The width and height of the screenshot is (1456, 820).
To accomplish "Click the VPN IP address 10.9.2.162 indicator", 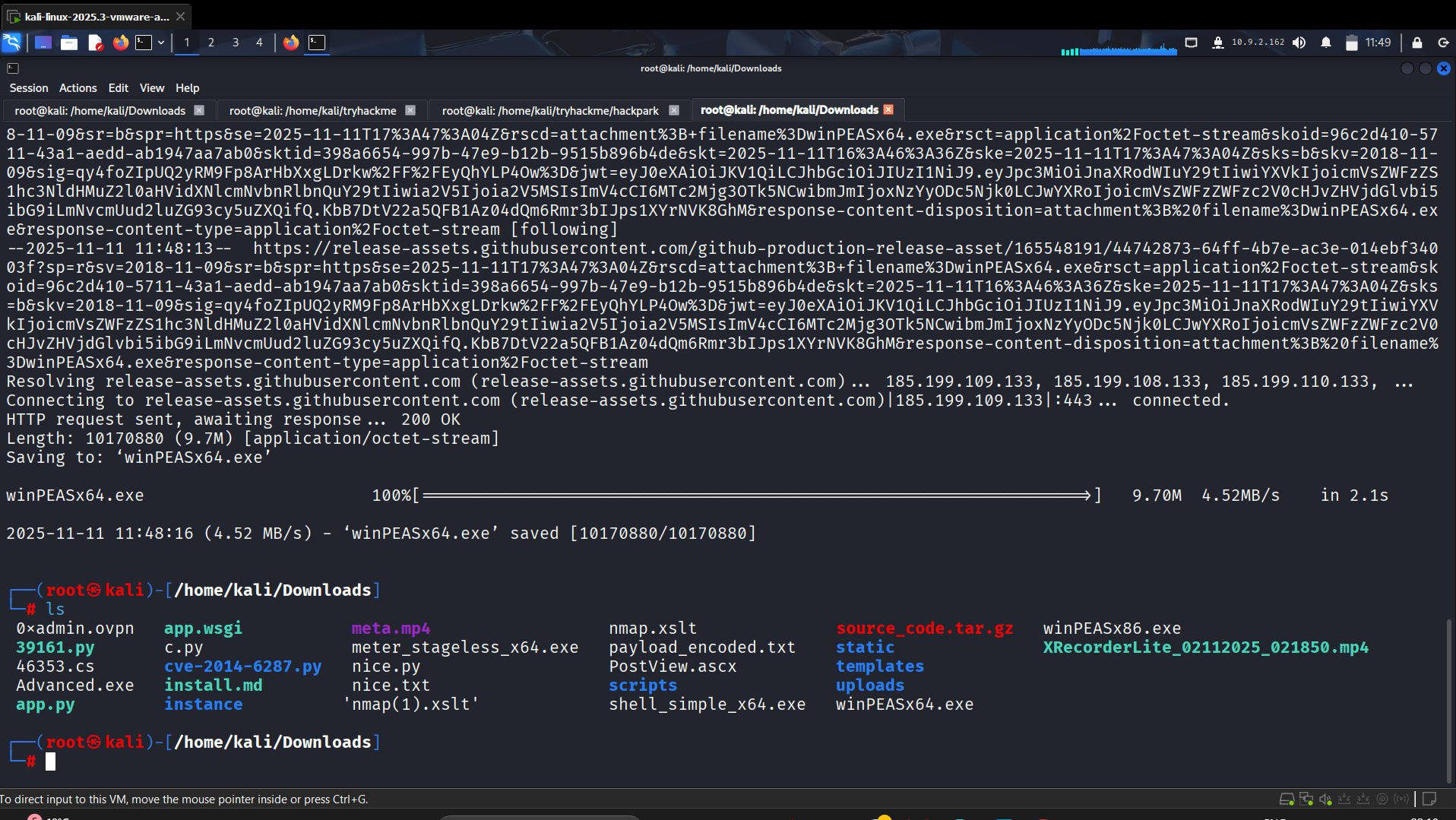I will pos(1258,43).
